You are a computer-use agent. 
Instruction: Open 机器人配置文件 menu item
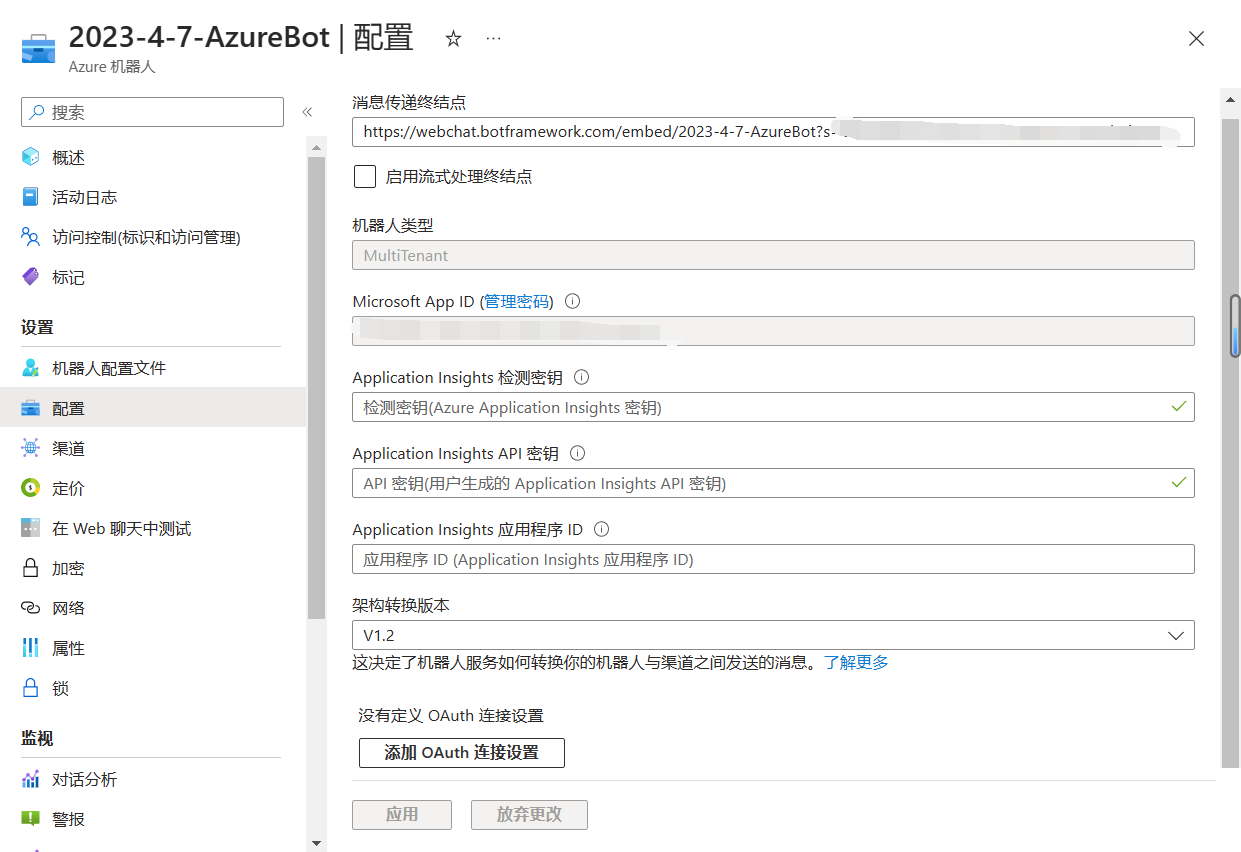tap(109, 368)
